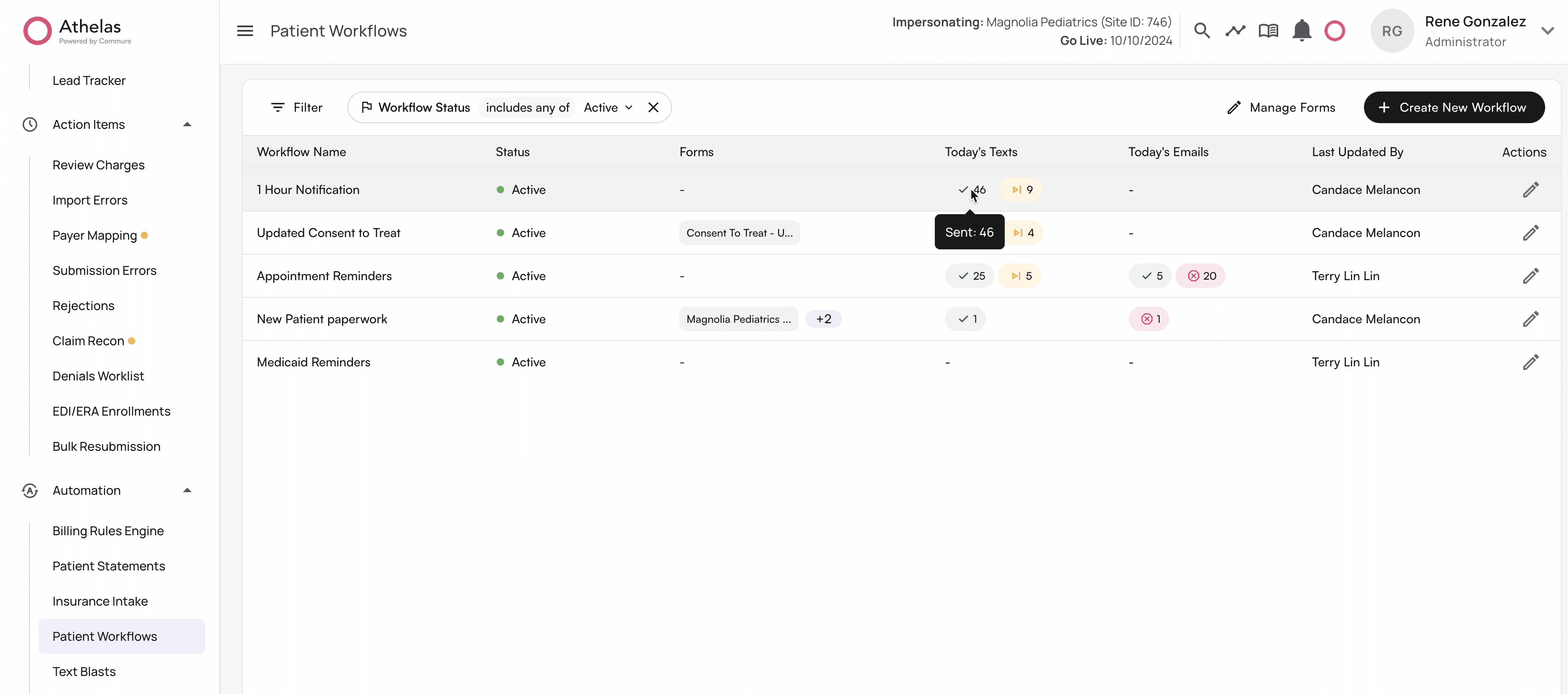This screenshot has width=1568, height=694.
Task: Collapse the Action Items section
Action: coord(187,124)
